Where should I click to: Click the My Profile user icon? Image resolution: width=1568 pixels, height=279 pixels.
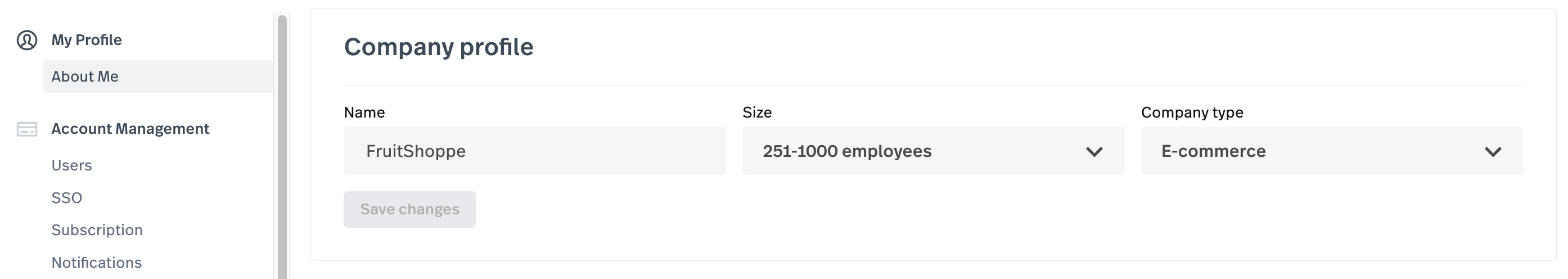[27, 40]
